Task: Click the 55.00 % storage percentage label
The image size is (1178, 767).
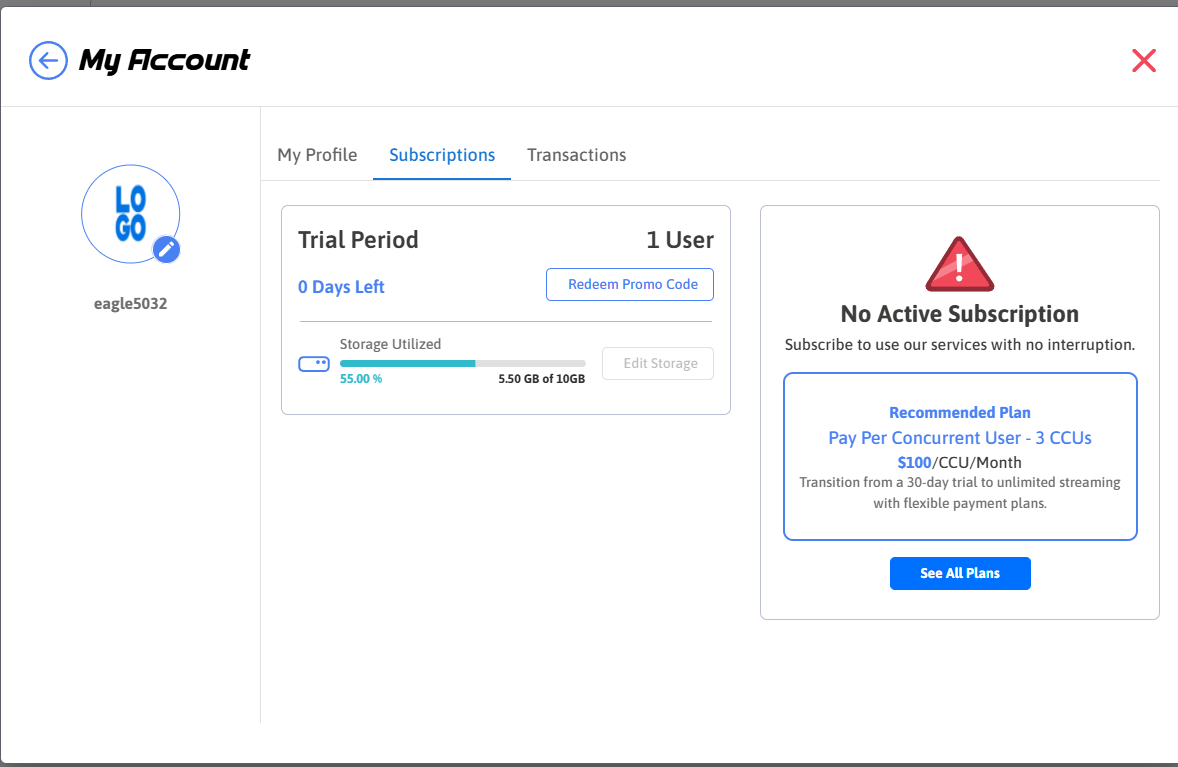Action: point(361,379)
